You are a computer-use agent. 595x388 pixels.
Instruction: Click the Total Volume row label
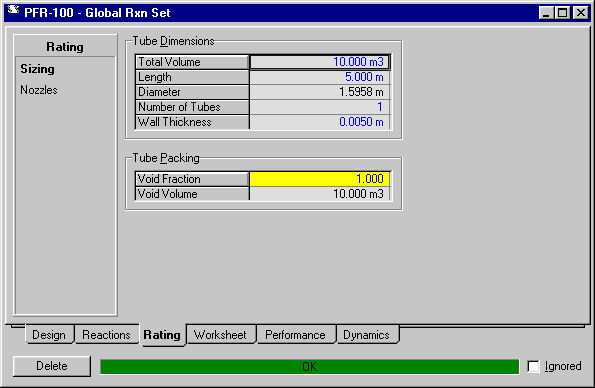[192, 62]
